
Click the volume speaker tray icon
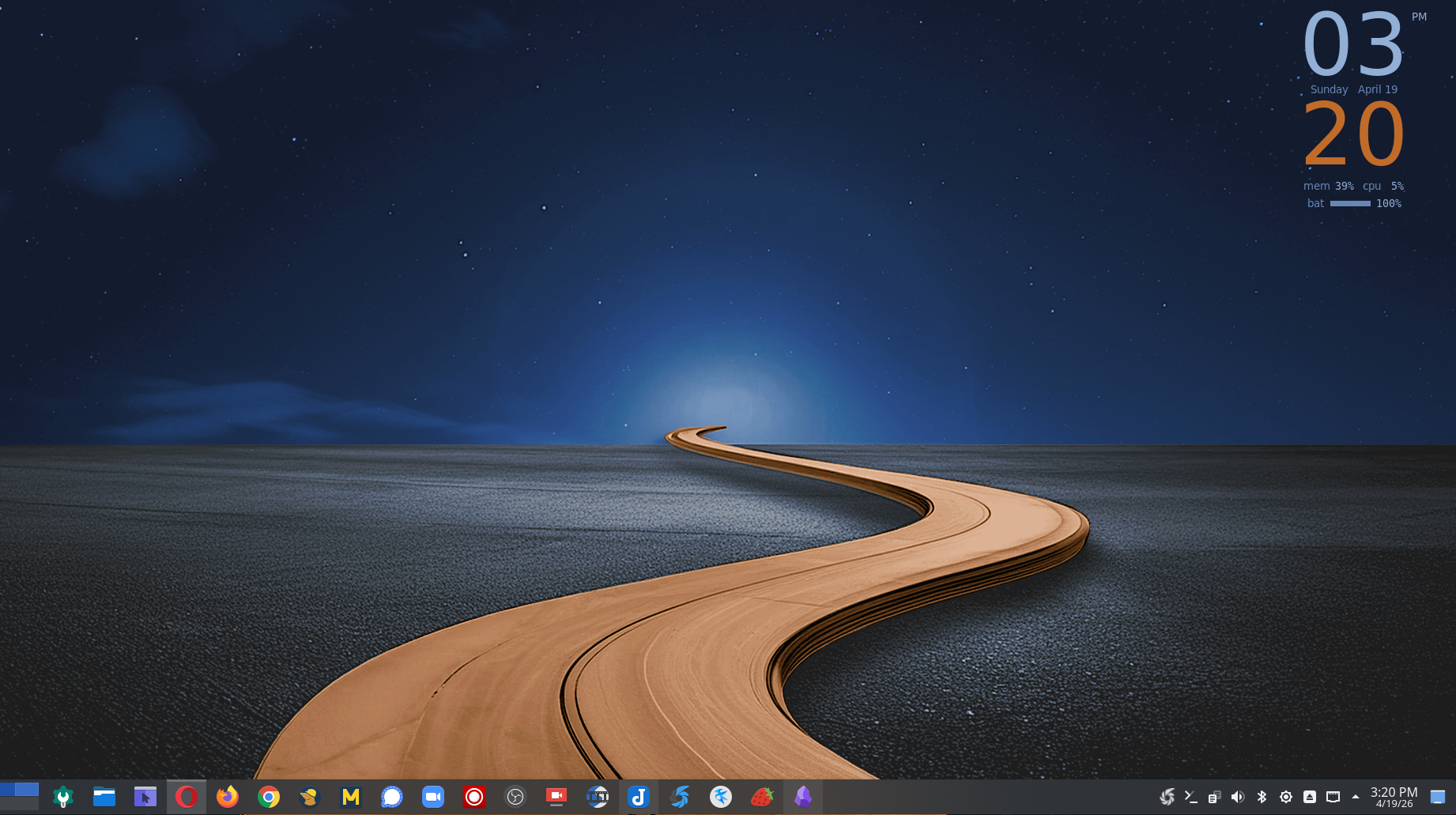pyautogui.click(x=1238, y=797)
